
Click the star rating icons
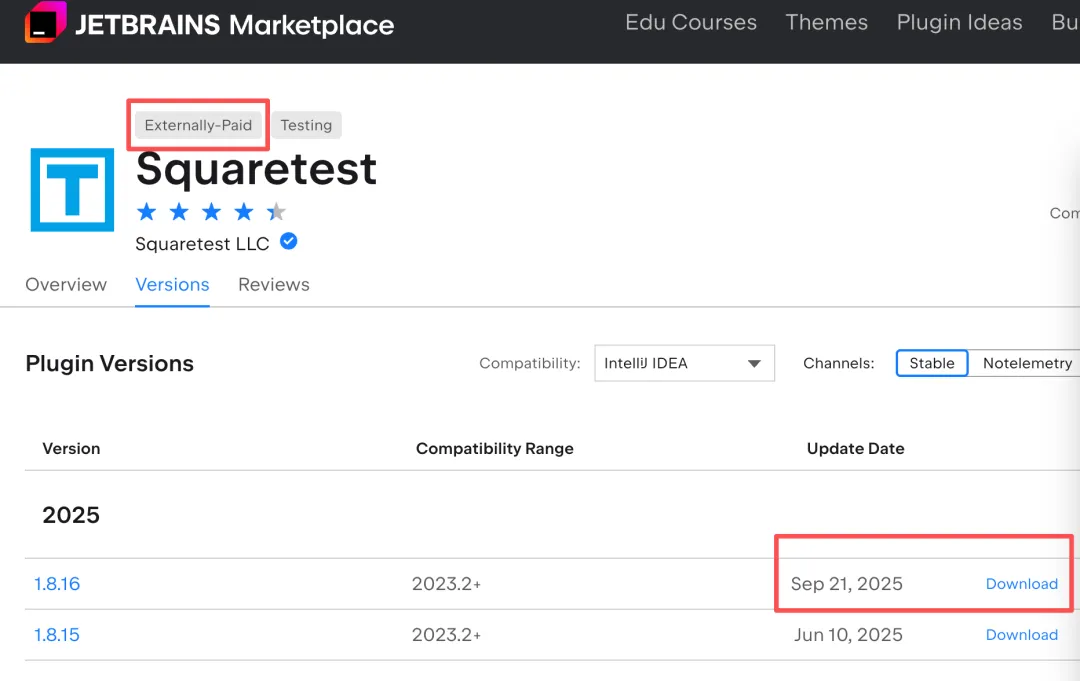211,211
